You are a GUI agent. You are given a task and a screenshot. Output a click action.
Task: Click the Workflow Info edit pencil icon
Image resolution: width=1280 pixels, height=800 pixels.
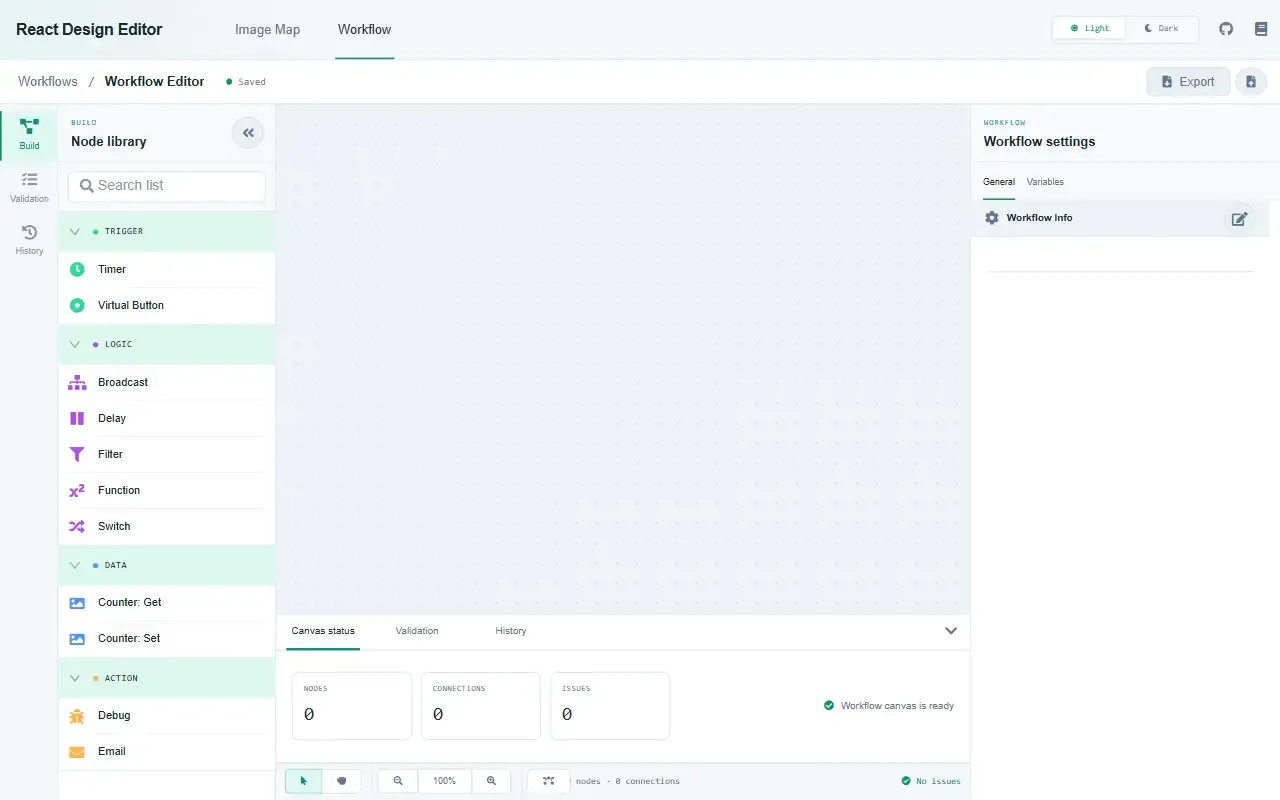pos(1239,218)
